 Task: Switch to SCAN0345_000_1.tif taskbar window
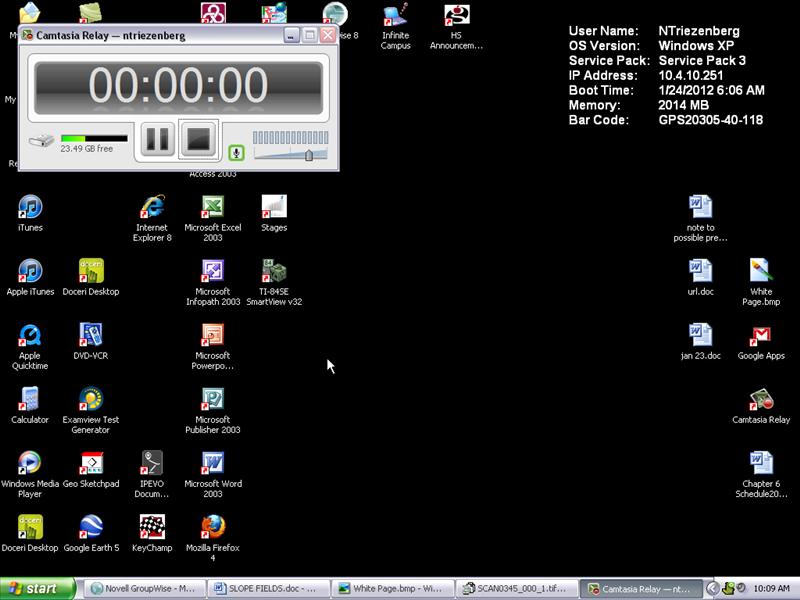(516, 588)
